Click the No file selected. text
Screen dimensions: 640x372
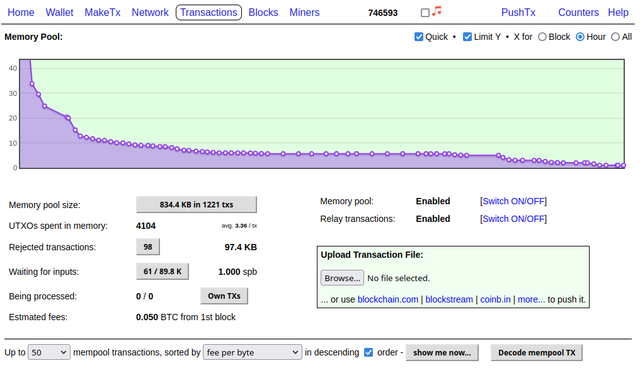coord(398,278)
